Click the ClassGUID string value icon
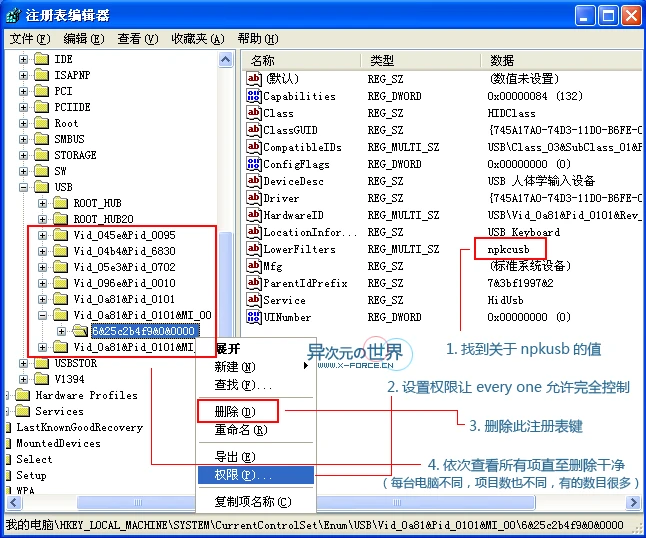The image size is (646, 538). (253, 130)
